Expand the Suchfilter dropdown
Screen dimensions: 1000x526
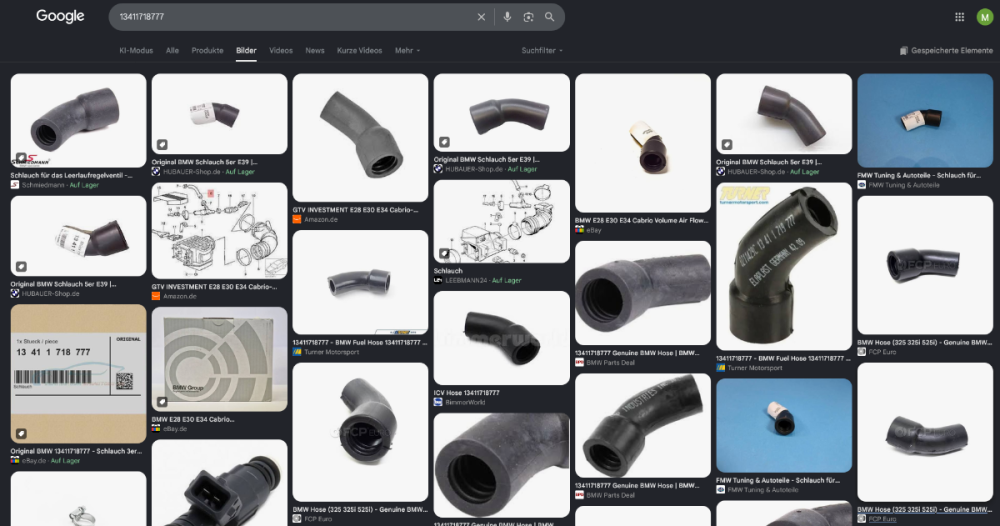pyautogui.click(x=542, y=50)
